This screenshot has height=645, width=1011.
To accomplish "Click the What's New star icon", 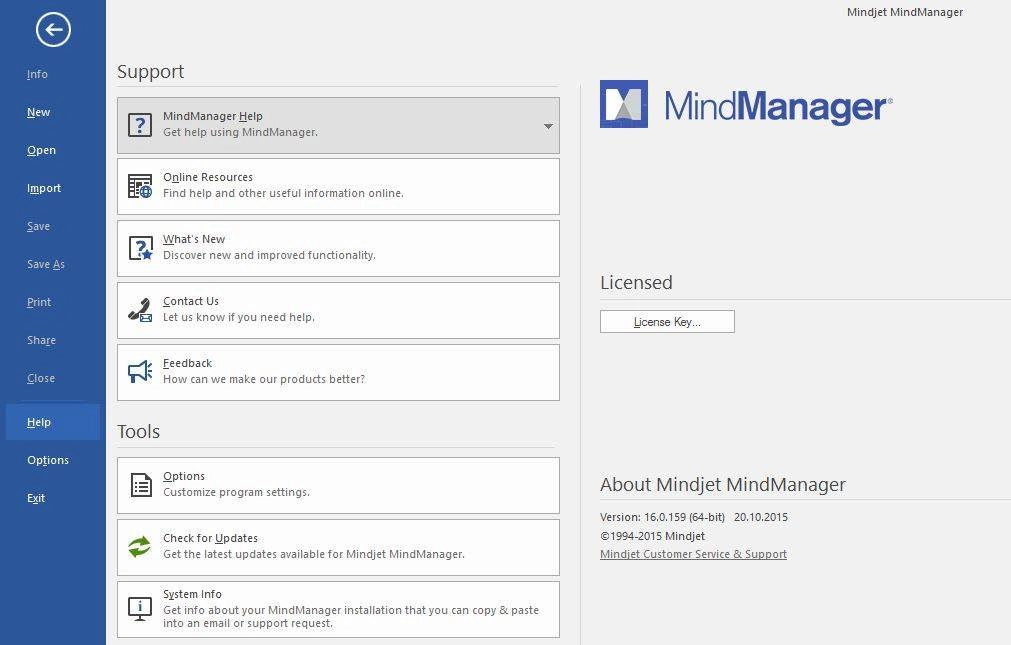I will (x=141, y=248).
